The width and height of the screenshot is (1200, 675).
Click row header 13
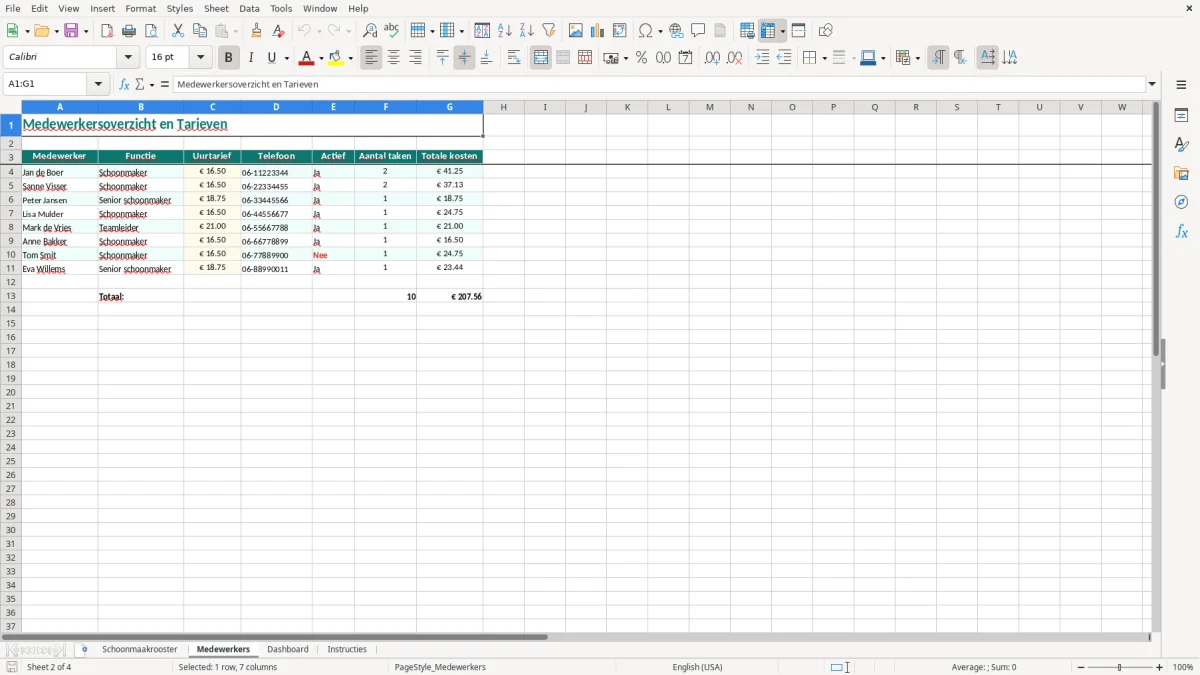tap(11, 296)
